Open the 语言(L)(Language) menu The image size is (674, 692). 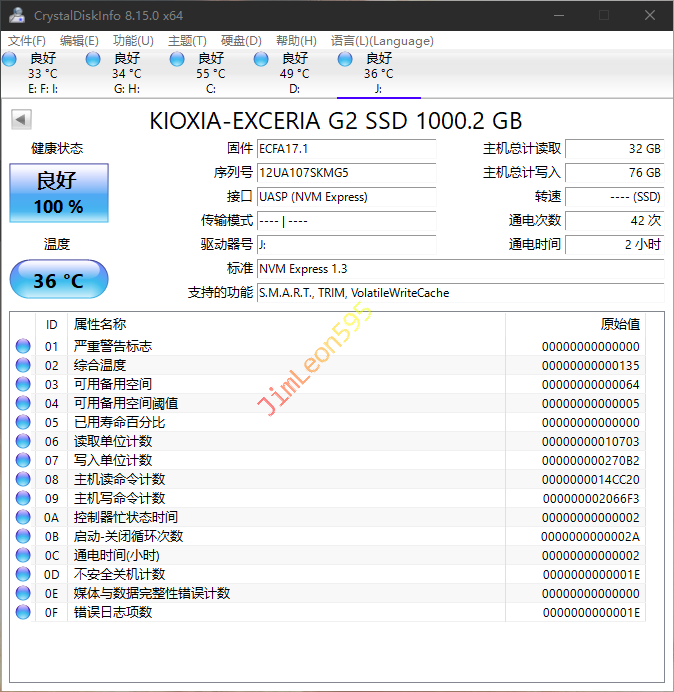[x=382, y=41]
